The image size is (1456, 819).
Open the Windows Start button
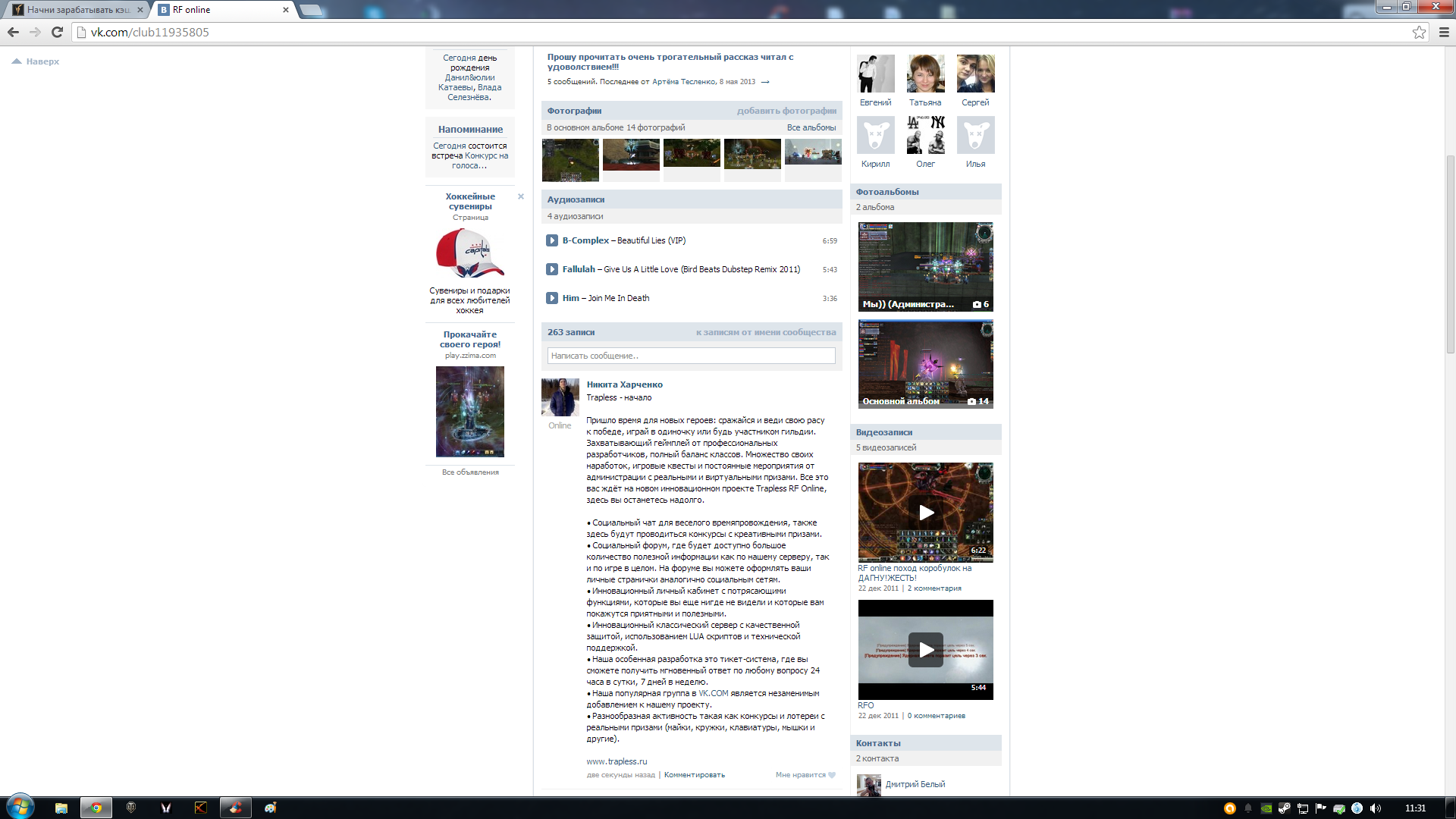tap(20, 807)
